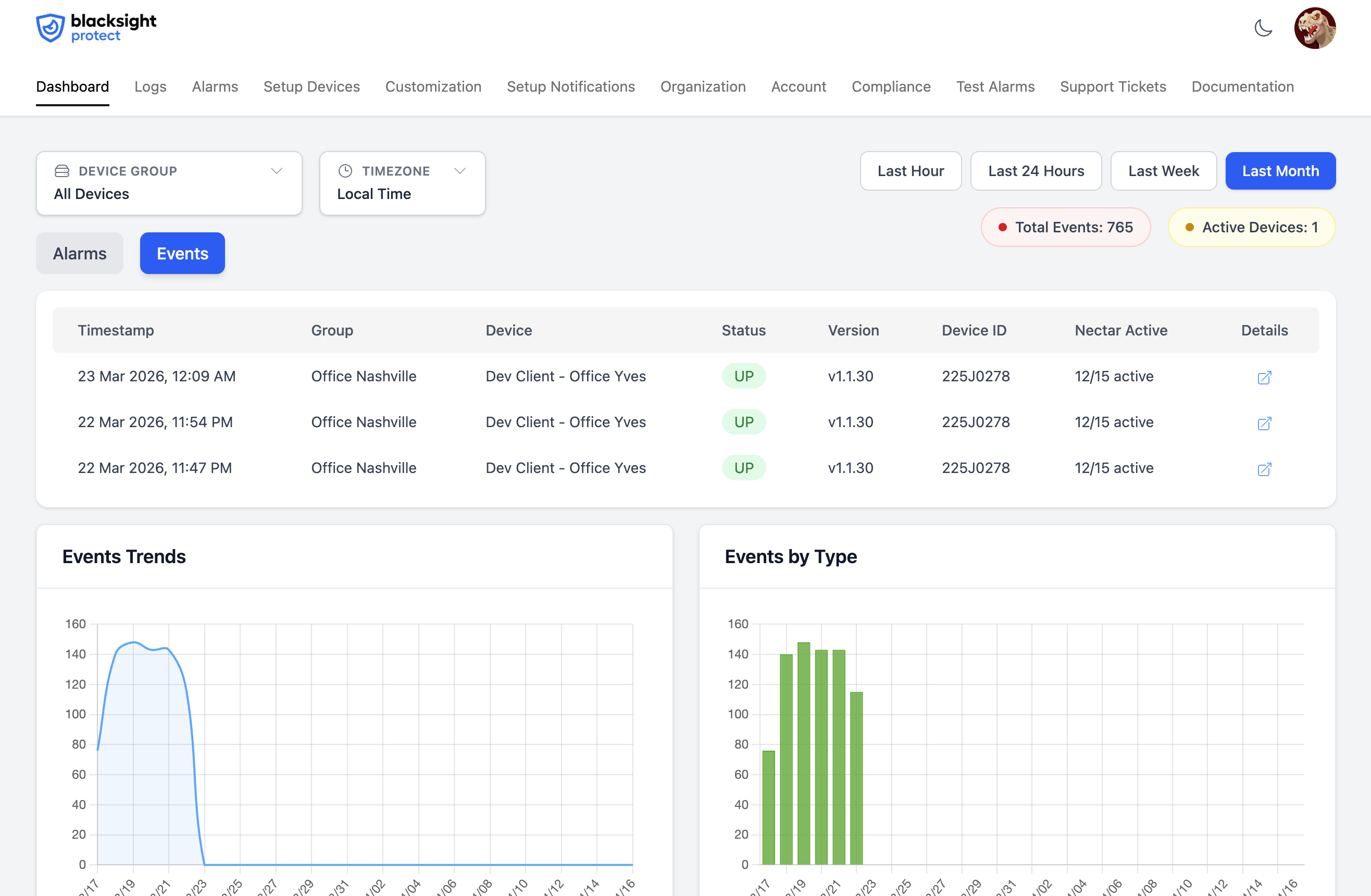Click the red dot in Total Events badge

[x=1002, y=227]
